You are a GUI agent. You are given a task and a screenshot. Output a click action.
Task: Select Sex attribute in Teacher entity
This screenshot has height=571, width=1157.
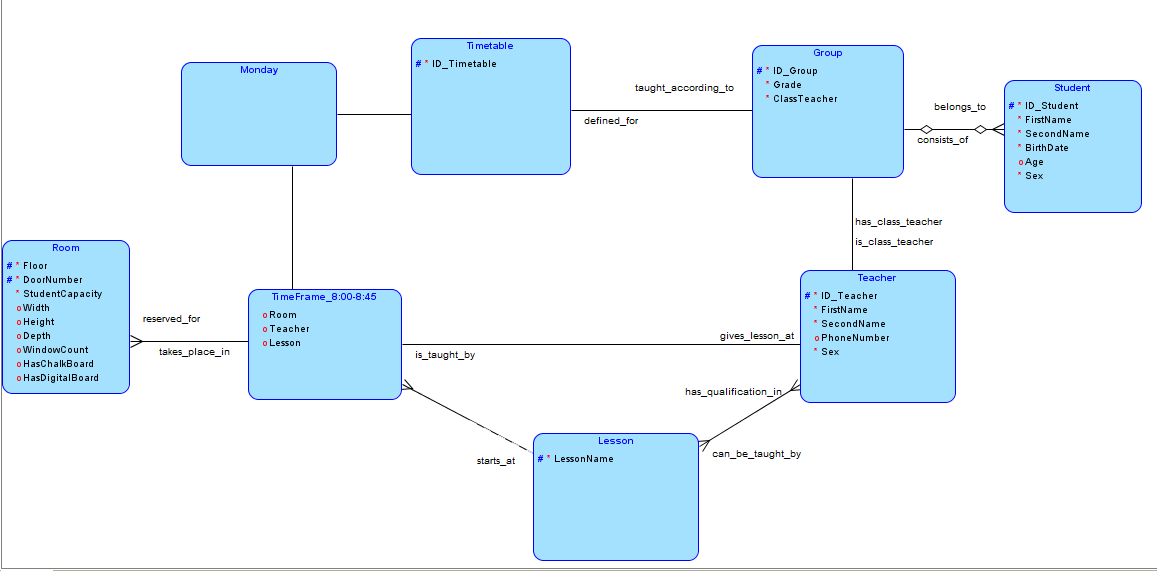(x=830, y=352)
